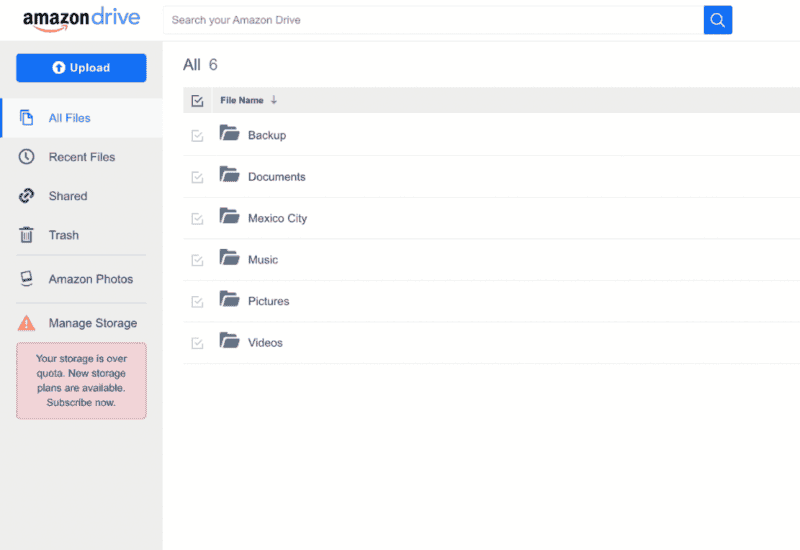Check the Music folder checkbox
The image size is (800, 550).
tap(197, 260)
